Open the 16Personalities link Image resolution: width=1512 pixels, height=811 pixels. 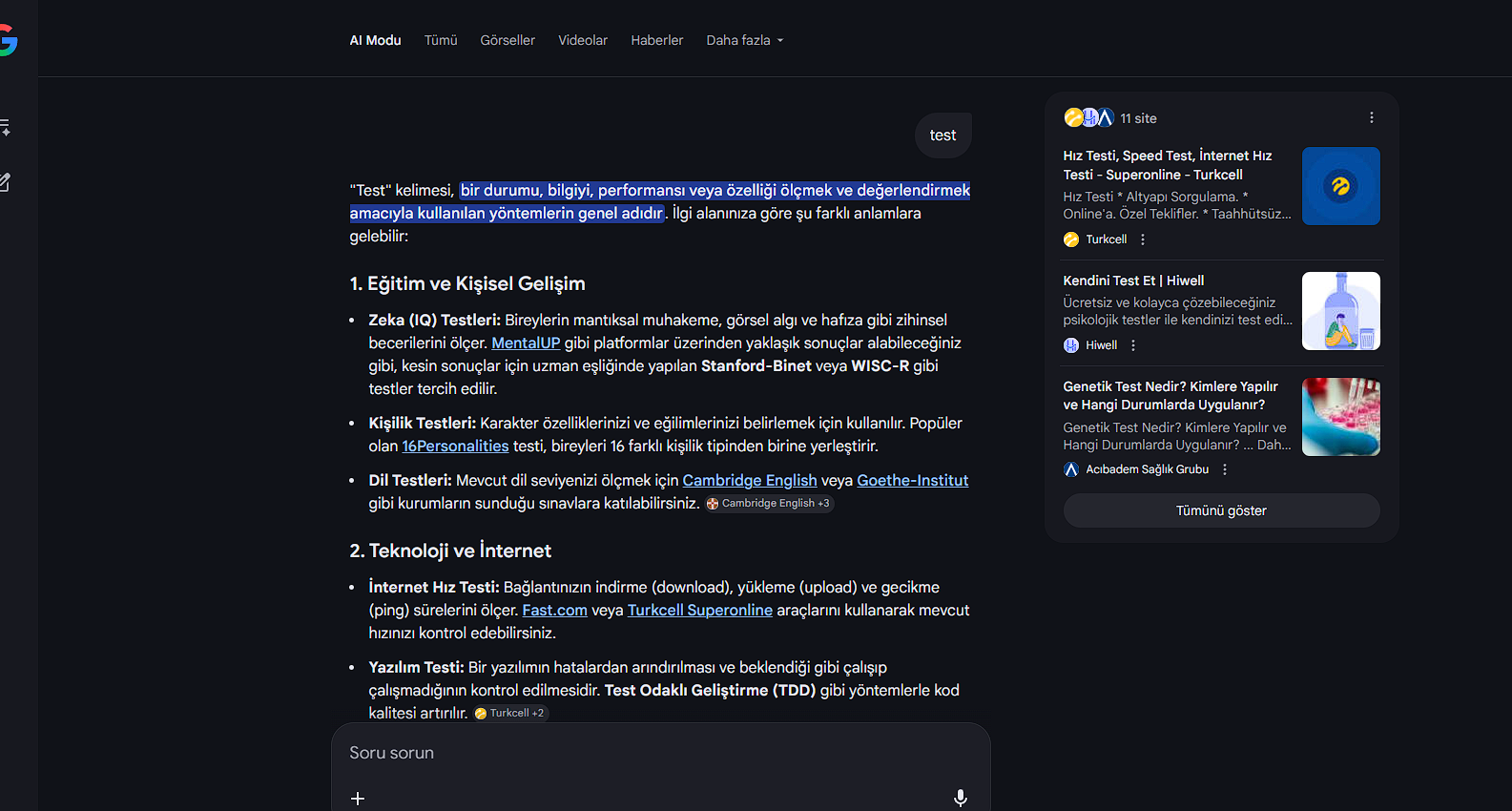click(x=455, y=446)
